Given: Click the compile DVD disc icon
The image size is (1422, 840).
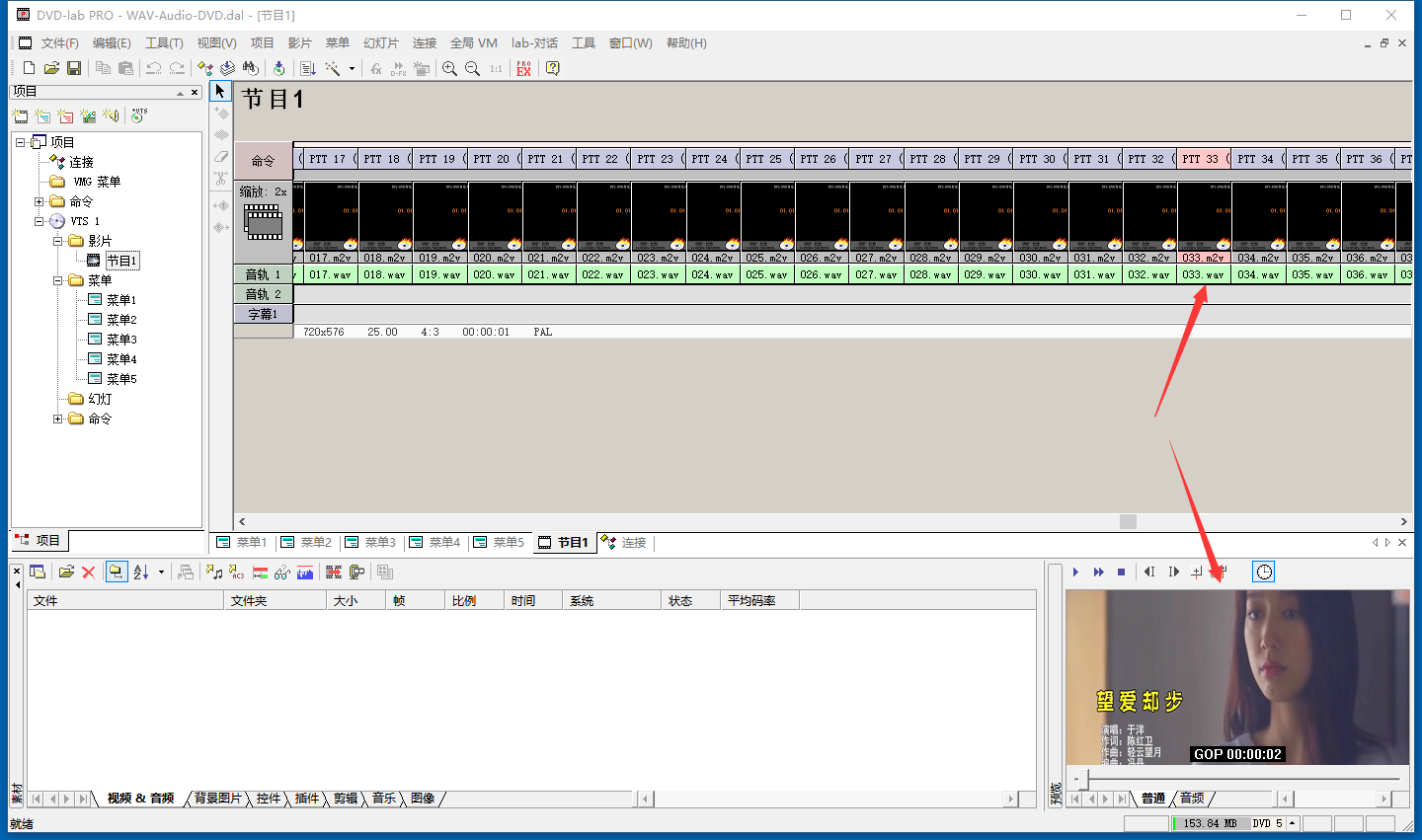Looking at the screenshot, I should click(x=279, y=68).
